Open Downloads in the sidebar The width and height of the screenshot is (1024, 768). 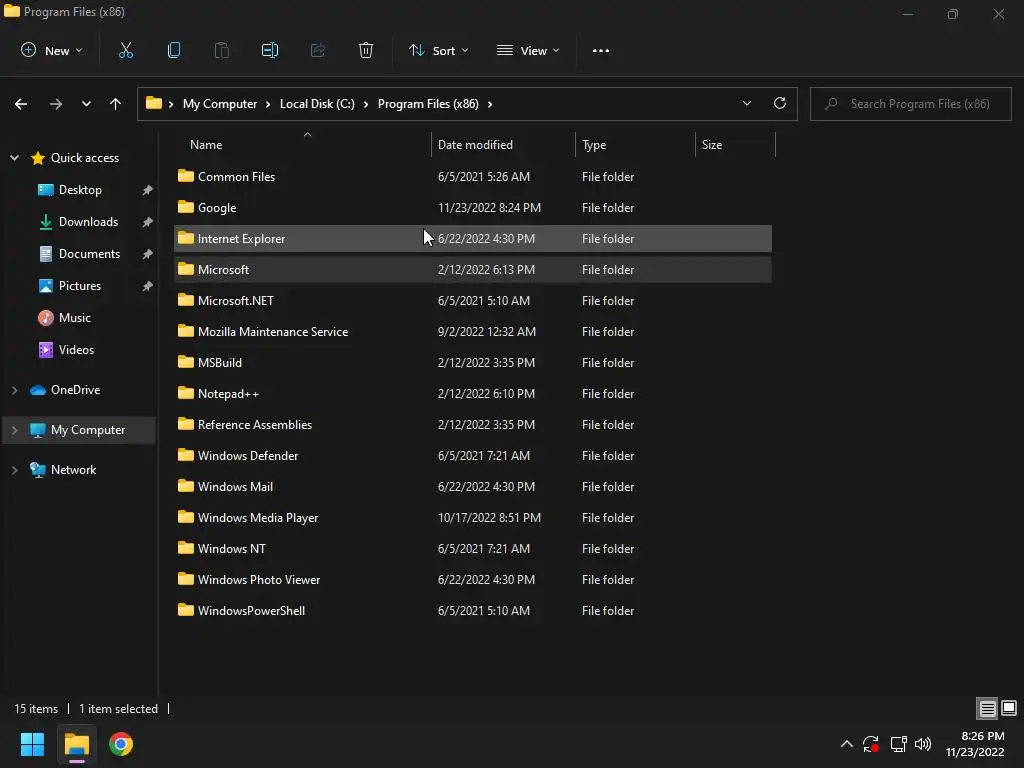pos(88,222)
